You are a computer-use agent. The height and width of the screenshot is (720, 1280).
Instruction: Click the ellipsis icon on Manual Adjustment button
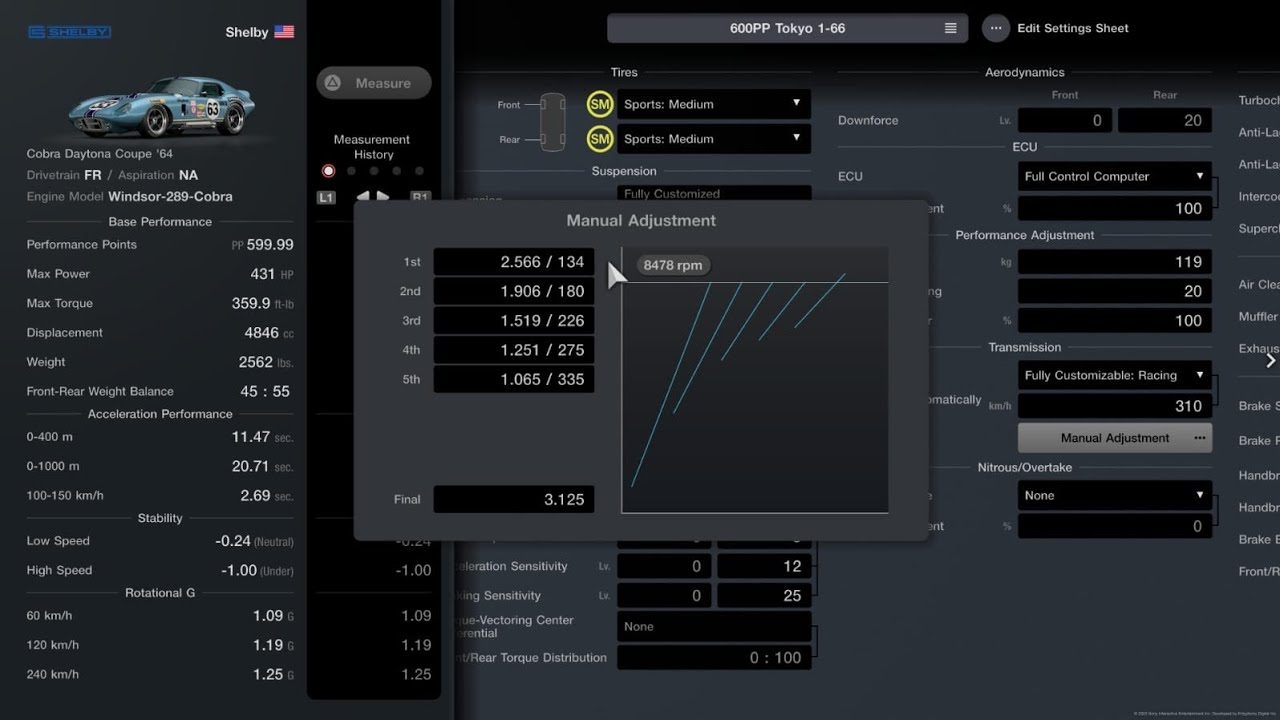(1199, 438)
